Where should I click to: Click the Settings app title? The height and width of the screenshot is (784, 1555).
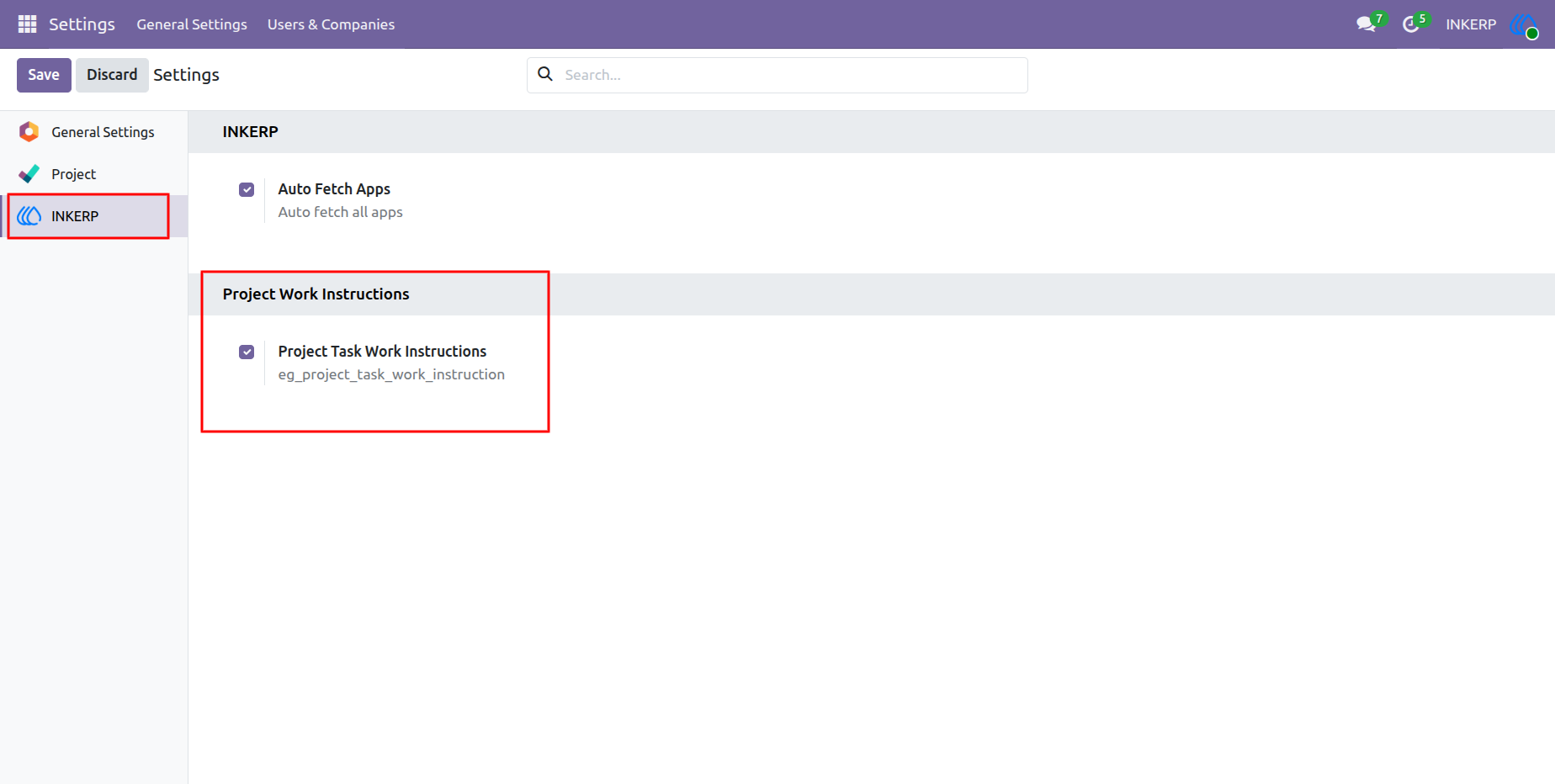point(82,24)
